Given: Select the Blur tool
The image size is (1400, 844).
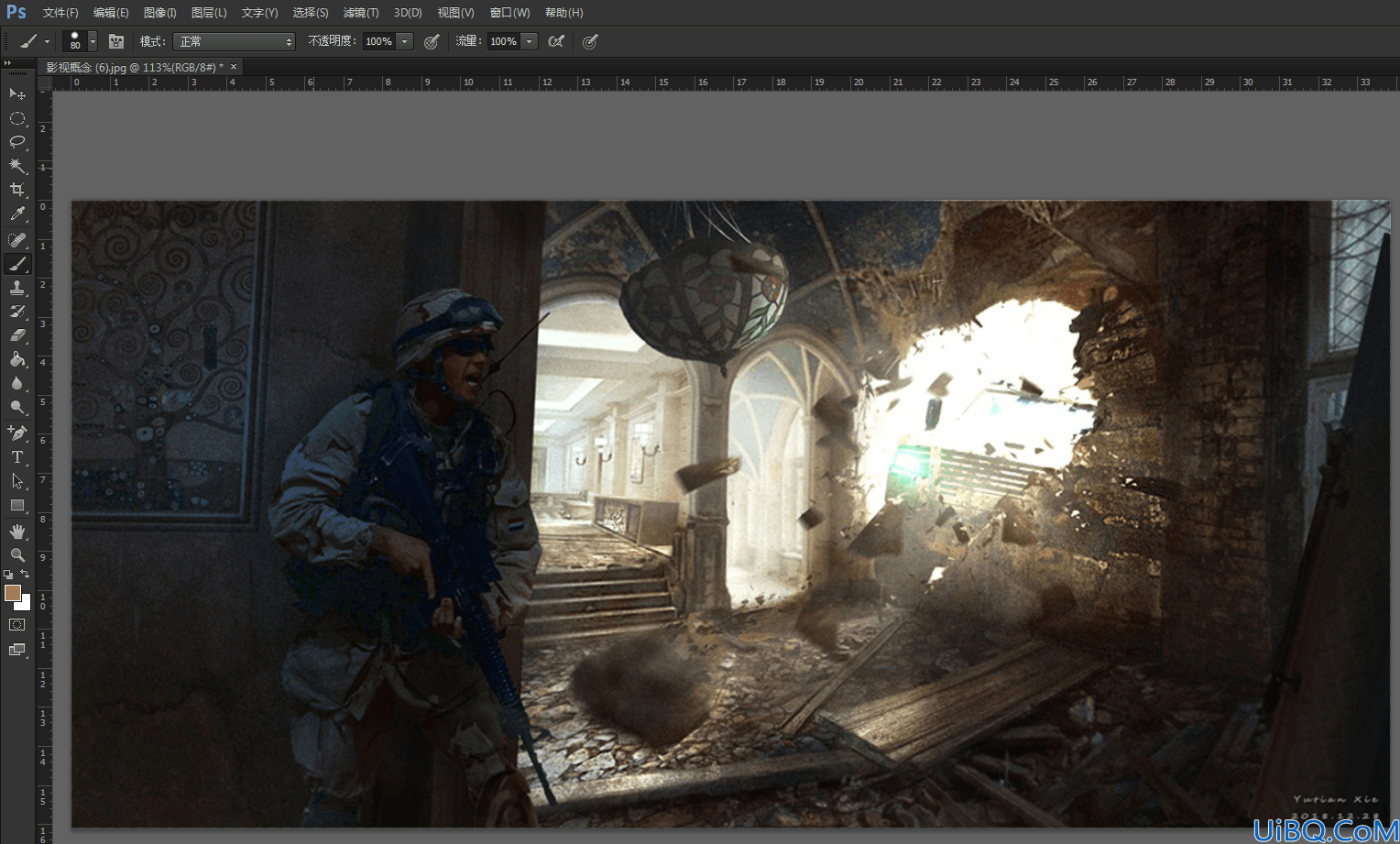Looking at the screenshot, I should coord(17,383).
